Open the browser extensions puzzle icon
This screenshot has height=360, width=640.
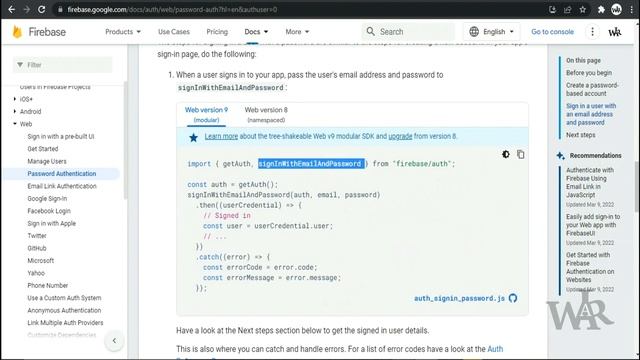[601, 9]
